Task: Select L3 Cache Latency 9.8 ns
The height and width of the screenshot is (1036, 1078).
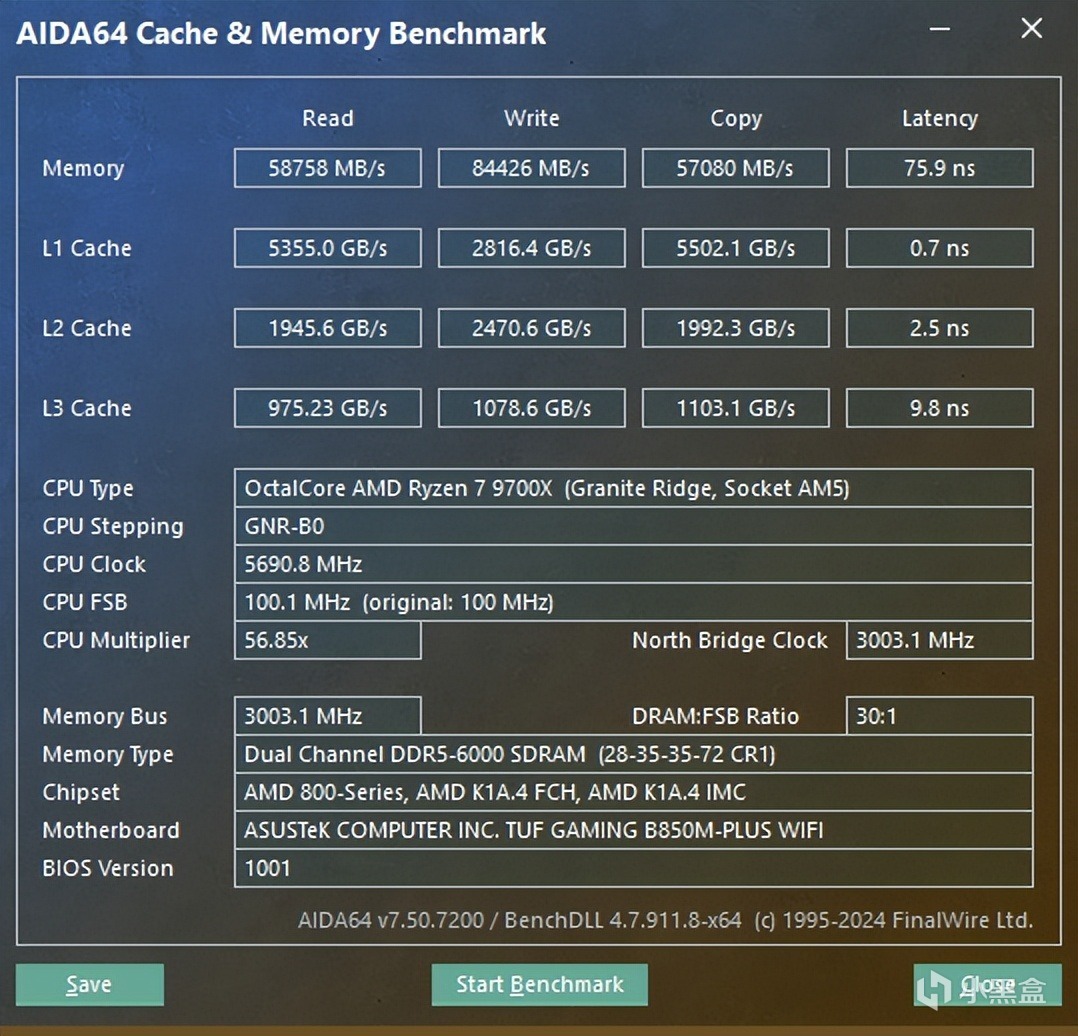Action: [x=940, y=408]
